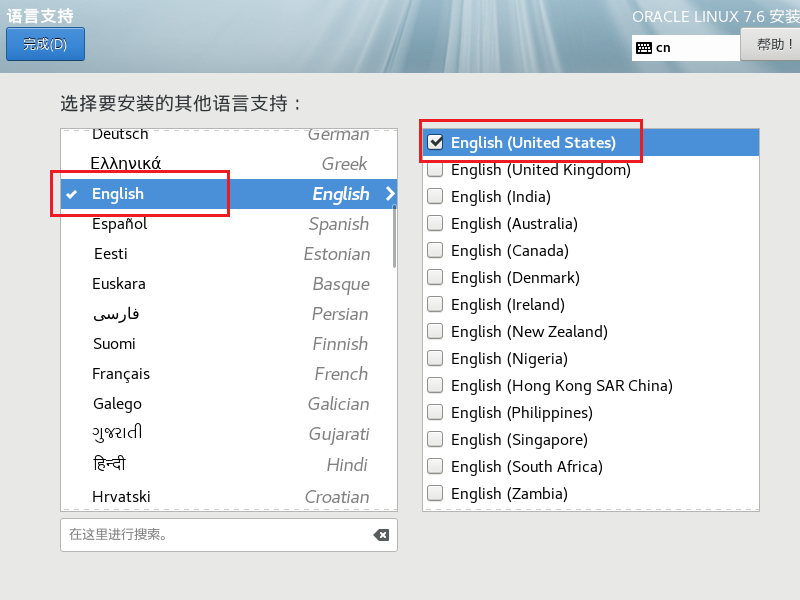Check the English (Zambia) option
This screenshot has width=800, height=600.
[435, 494]
